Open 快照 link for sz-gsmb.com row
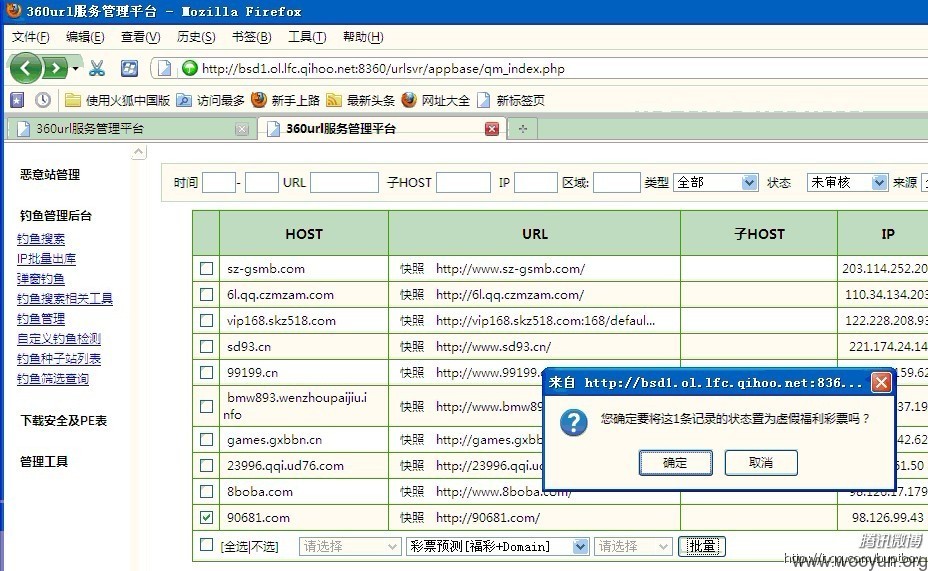 click(412, 269)
